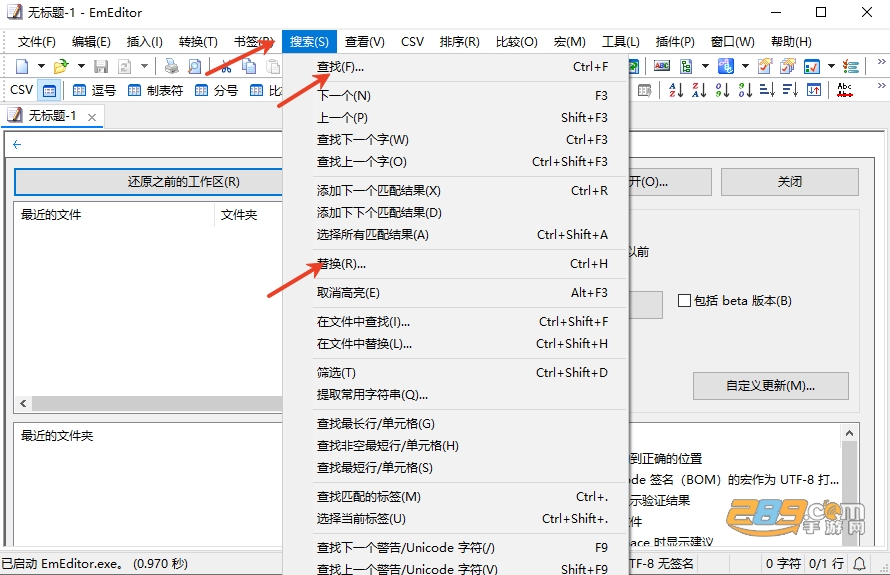Expand the New file dropdown arrow
The image size is (890, 575).
tap(41, 66)
